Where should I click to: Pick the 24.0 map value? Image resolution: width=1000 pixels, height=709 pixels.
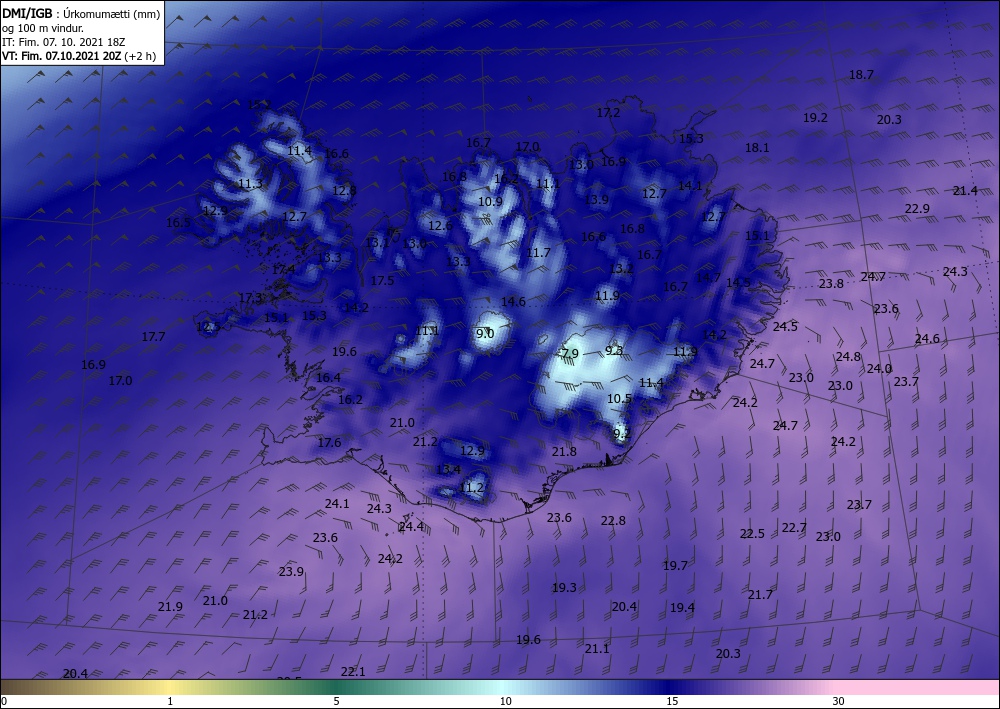(x=879, y=369)
